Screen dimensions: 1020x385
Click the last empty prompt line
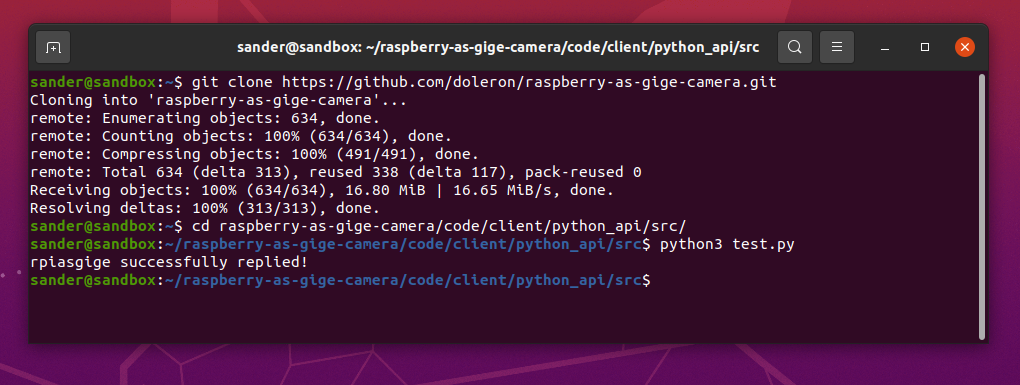click(340, 281)
